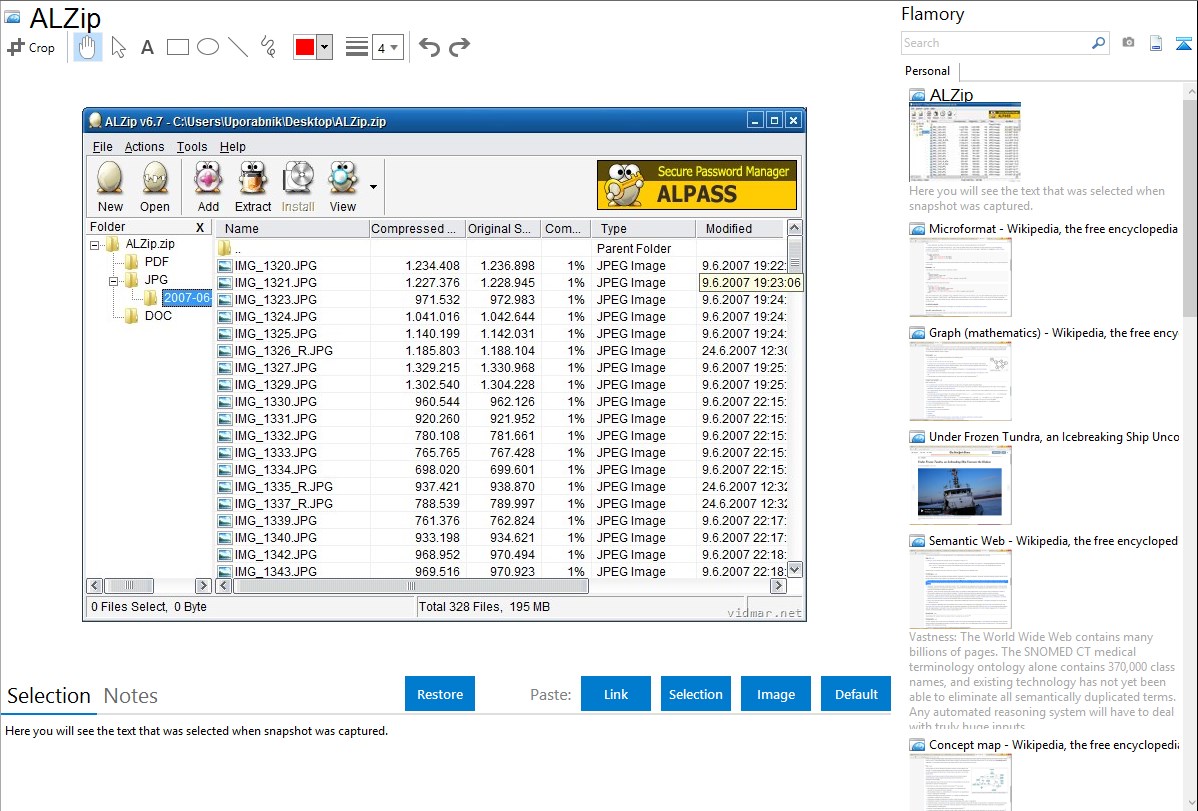Open the Actions menu
This screenshot has height=811, width=1198.
point(144,147)
